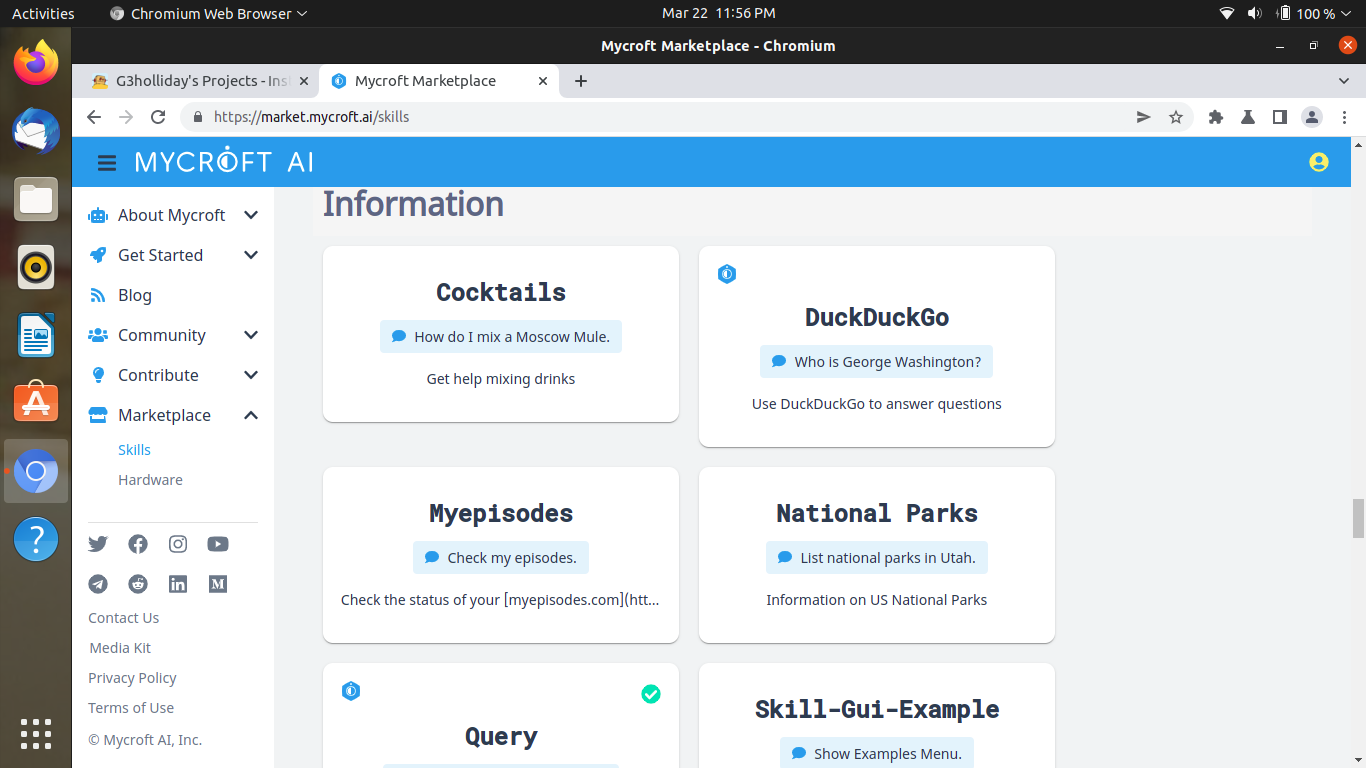Open the Privacy Policy link
This screenshot has height=768, width=1366.
(x=132, y=678)
